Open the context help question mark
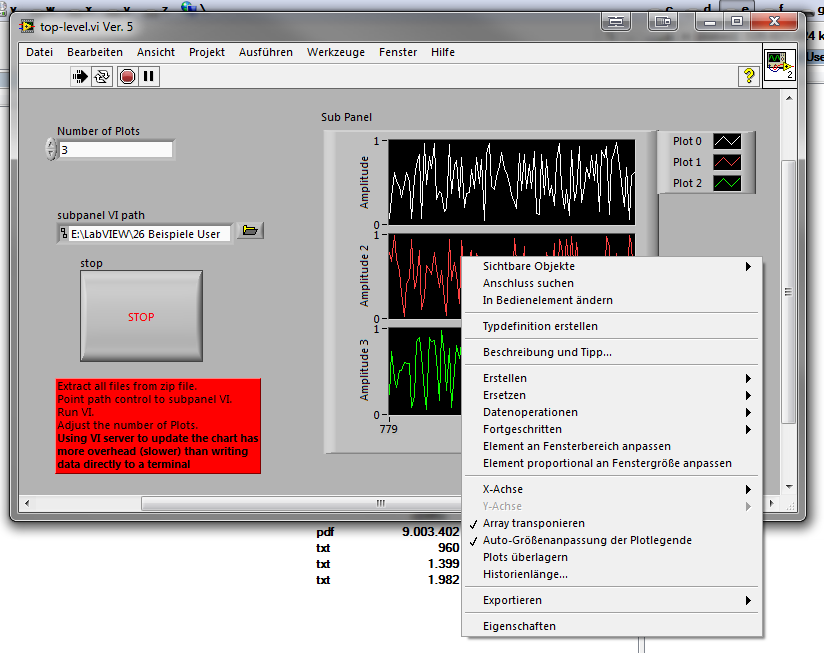The width and height of the screenshot is (824, 653). click(x=747, y=76)
